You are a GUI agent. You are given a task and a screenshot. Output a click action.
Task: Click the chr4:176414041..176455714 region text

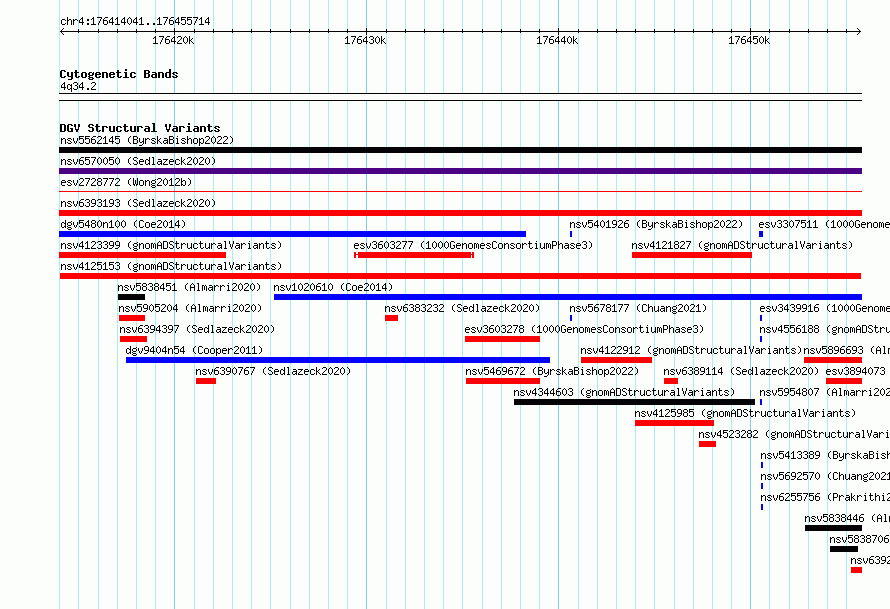(x=135, y=22)
